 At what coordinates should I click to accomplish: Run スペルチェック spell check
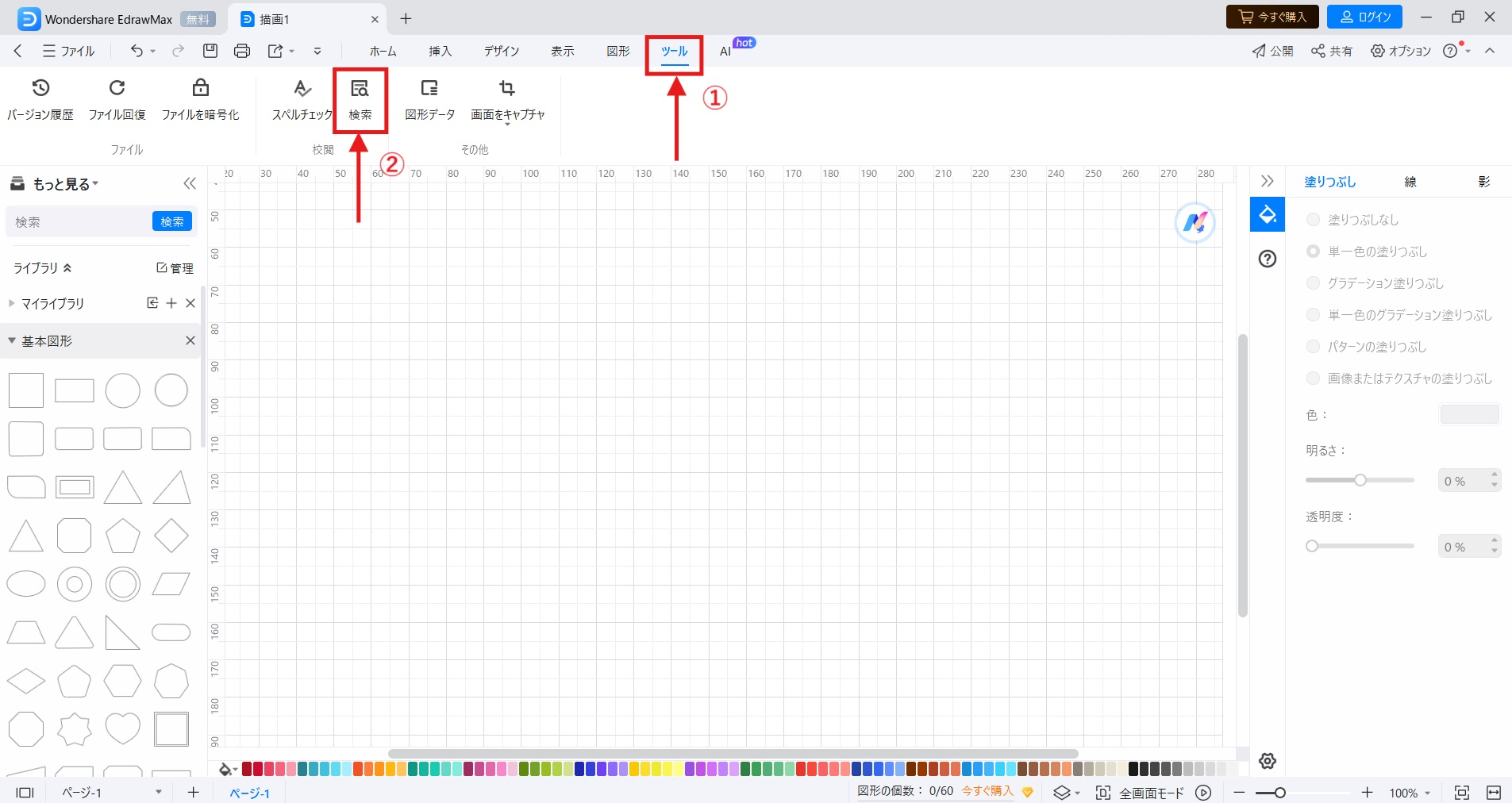(x=302, y=99)
